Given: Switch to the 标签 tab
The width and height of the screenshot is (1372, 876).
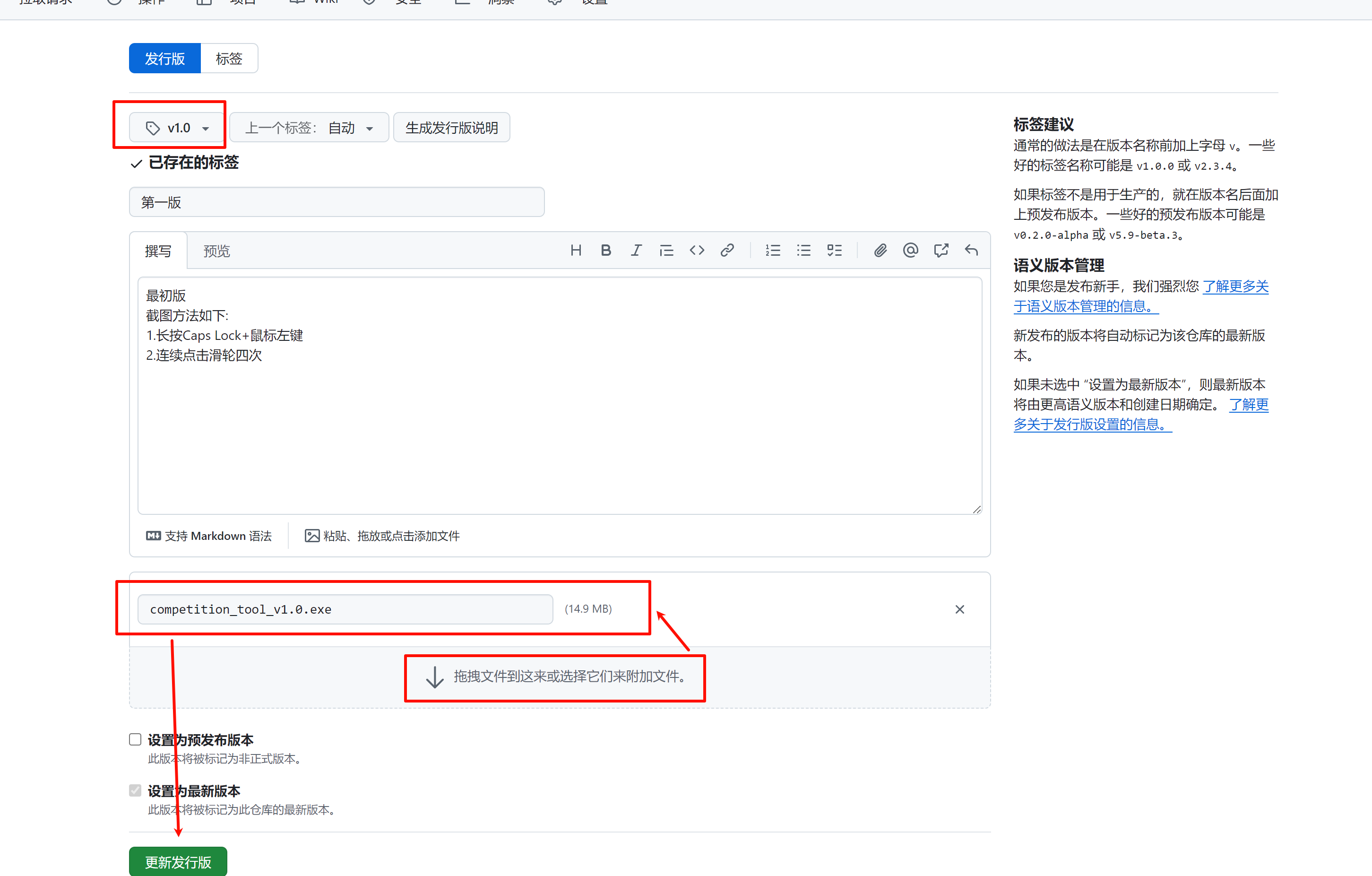Looking at the screenshot, I should click(228, 58).
